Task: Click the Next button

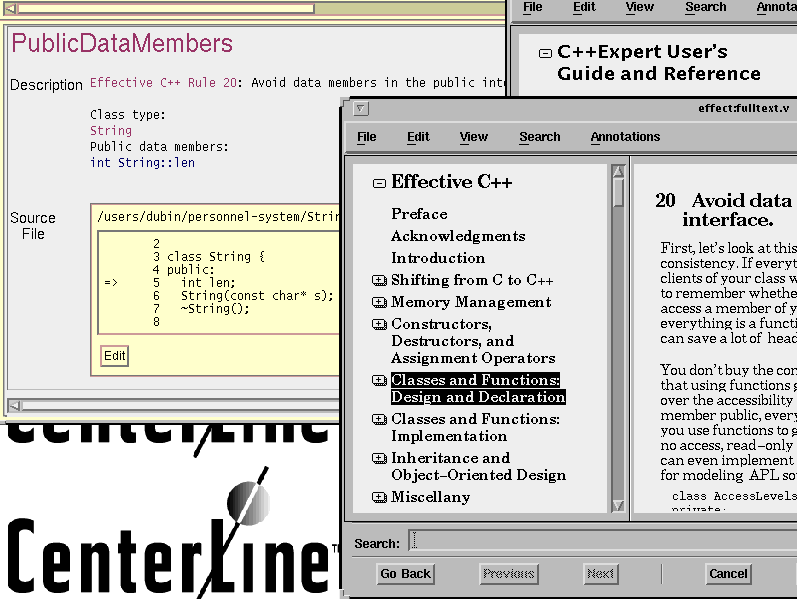Action: 600,574
